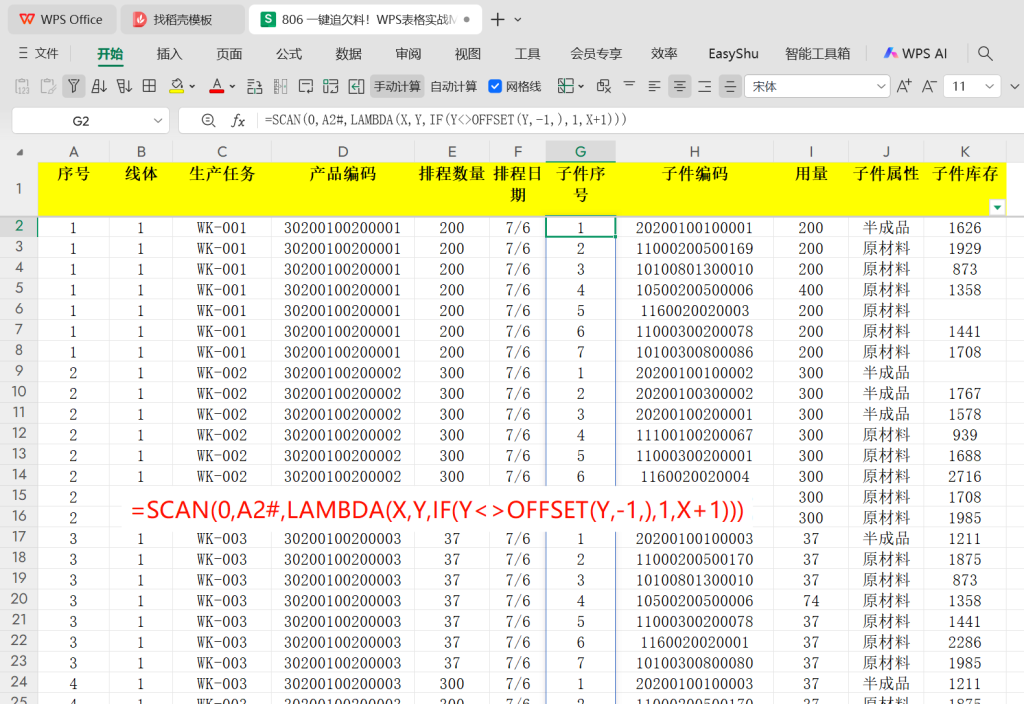Open the 文件 file menu
This screenshot has height=704, width=1024.
click(x=39, y=54)
